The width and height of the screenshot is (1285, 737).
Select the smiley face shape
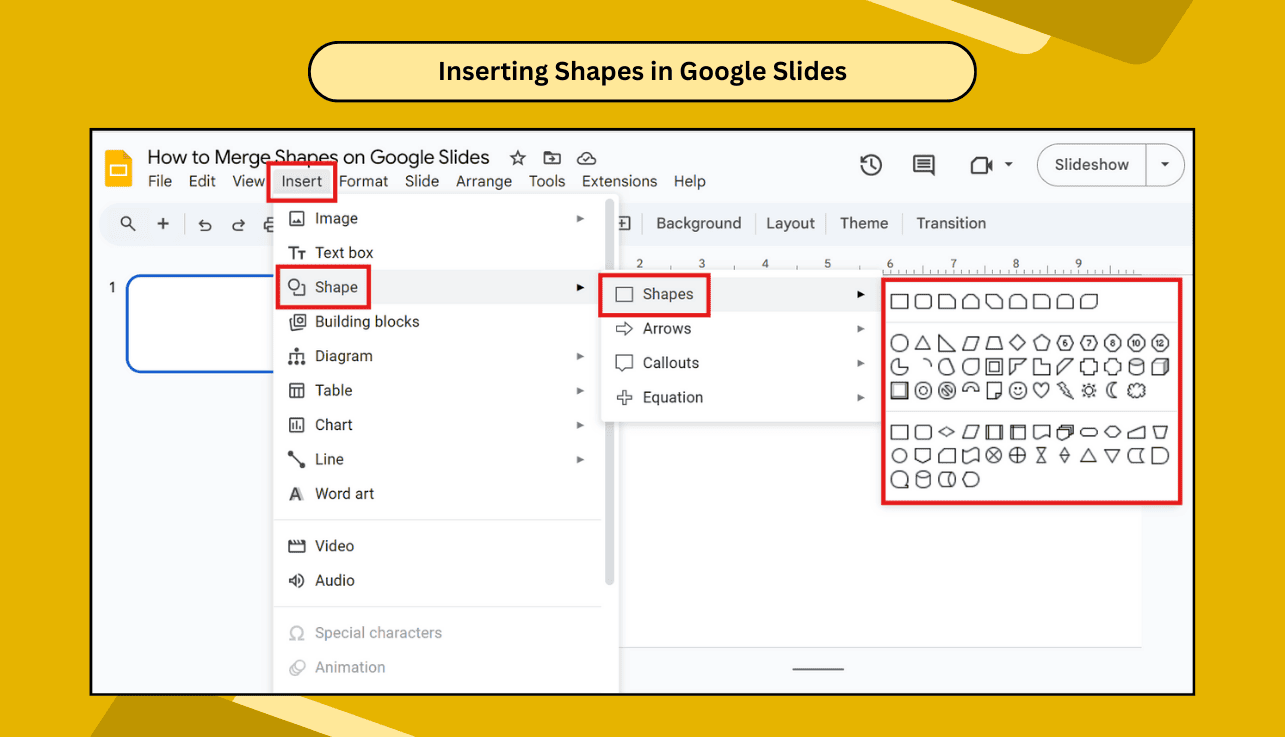pos(1018,390)
